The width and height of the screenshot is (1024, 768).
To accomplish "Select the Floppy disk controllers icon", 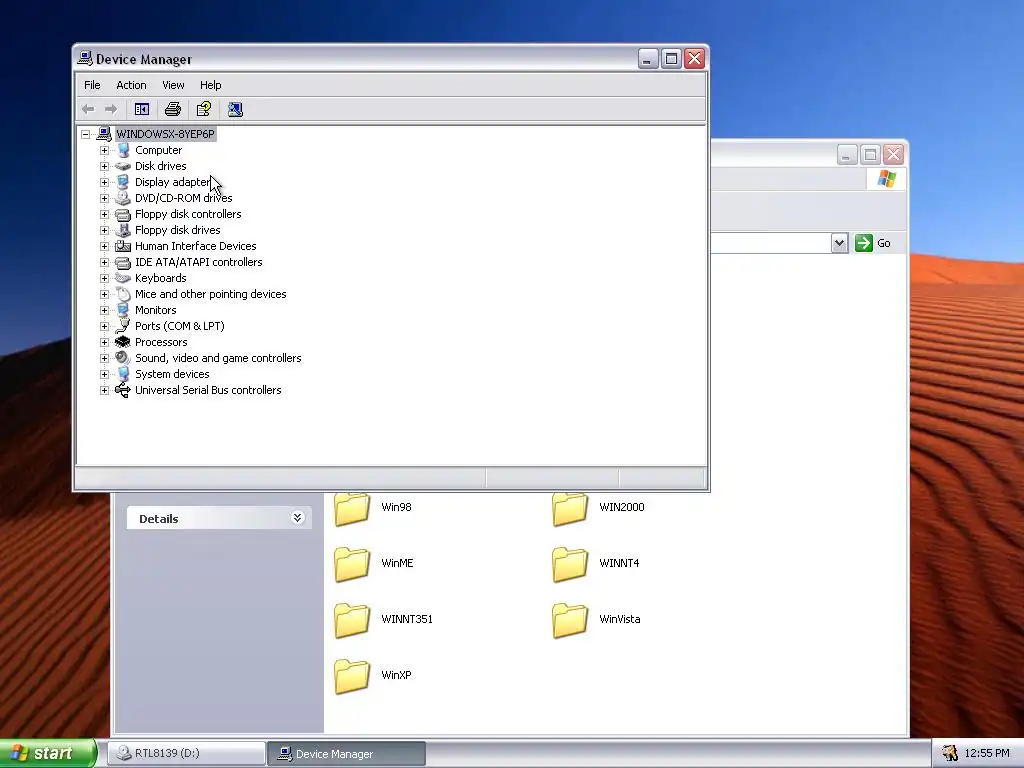I will pyautogui.click(x=123, y=214).
